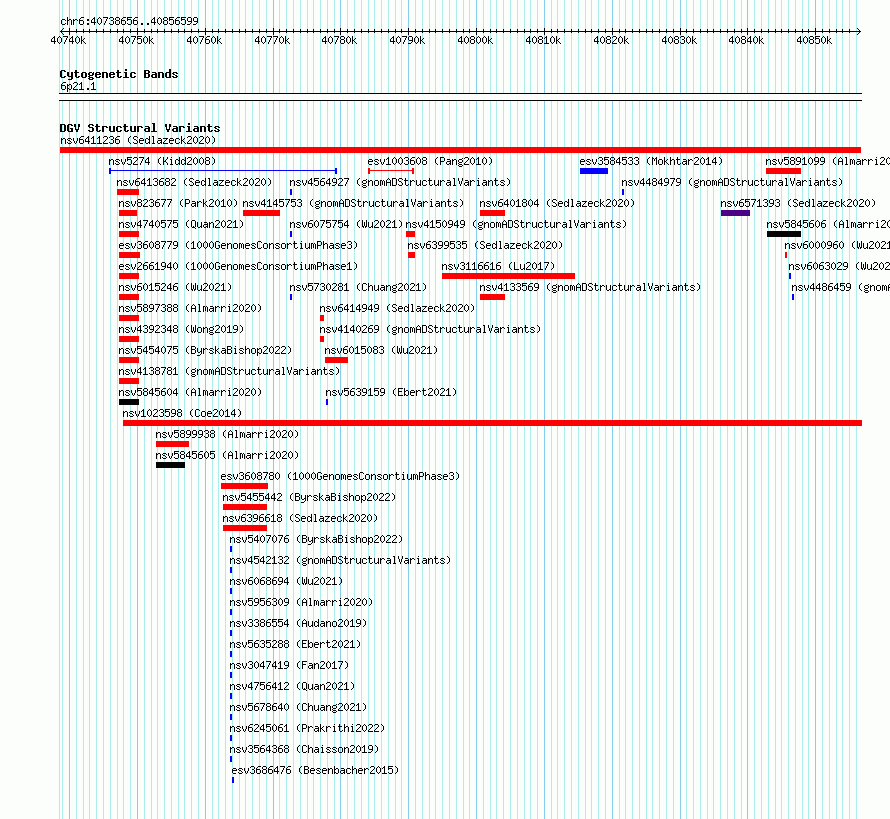Select the nsv5274 (Kidd2008) variant label
The image size is (890, 819).
162,161
